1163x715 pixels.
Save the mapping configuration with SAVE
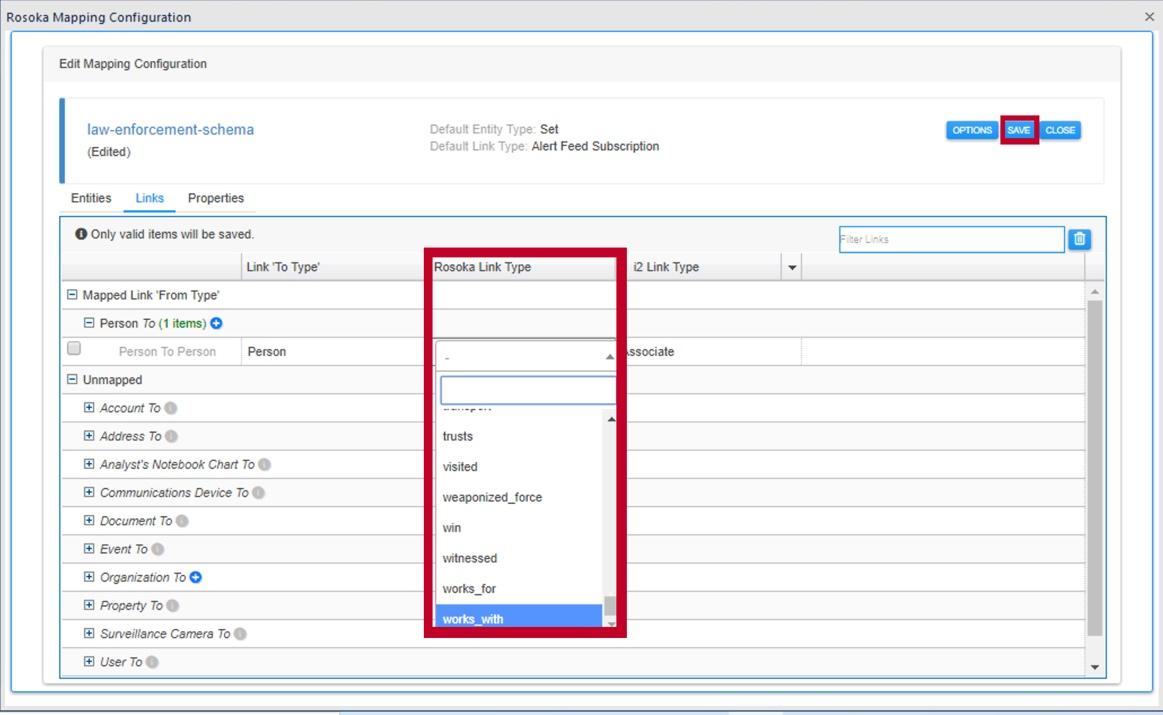click(1018, 129)
